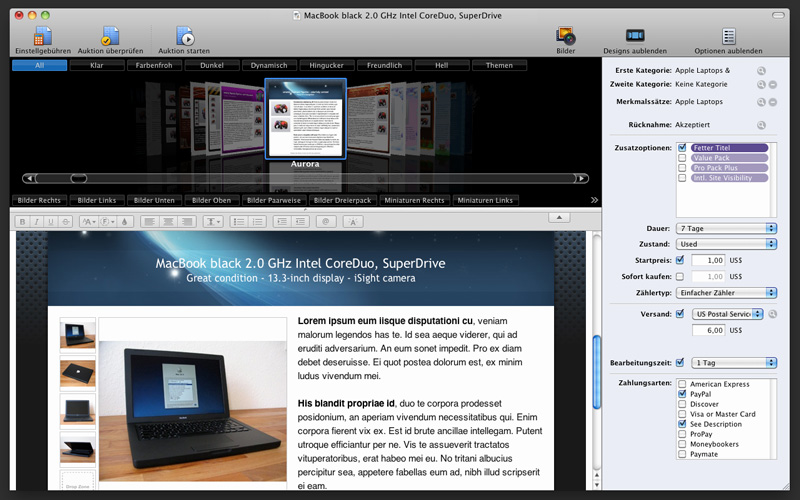Click the Startpreis 1,00 price field
800x500 pixels.
click(x=708, y=260)
